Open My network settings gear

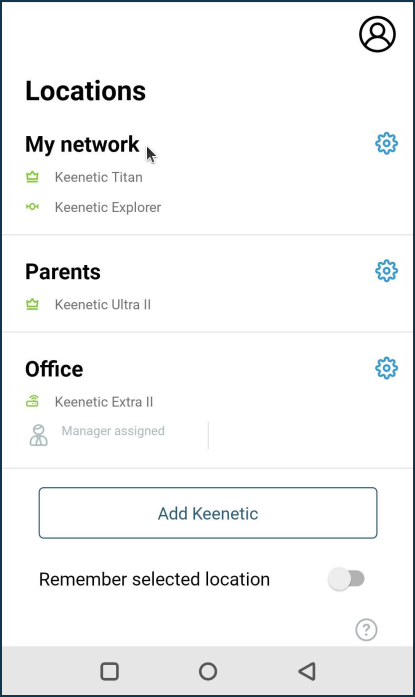386,143
